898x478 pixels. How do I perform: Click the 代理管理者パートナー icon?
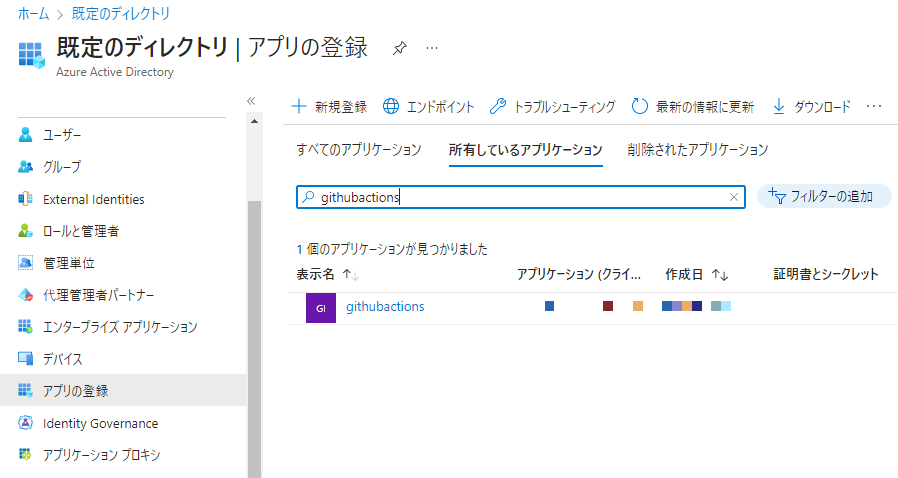[25, 295]
